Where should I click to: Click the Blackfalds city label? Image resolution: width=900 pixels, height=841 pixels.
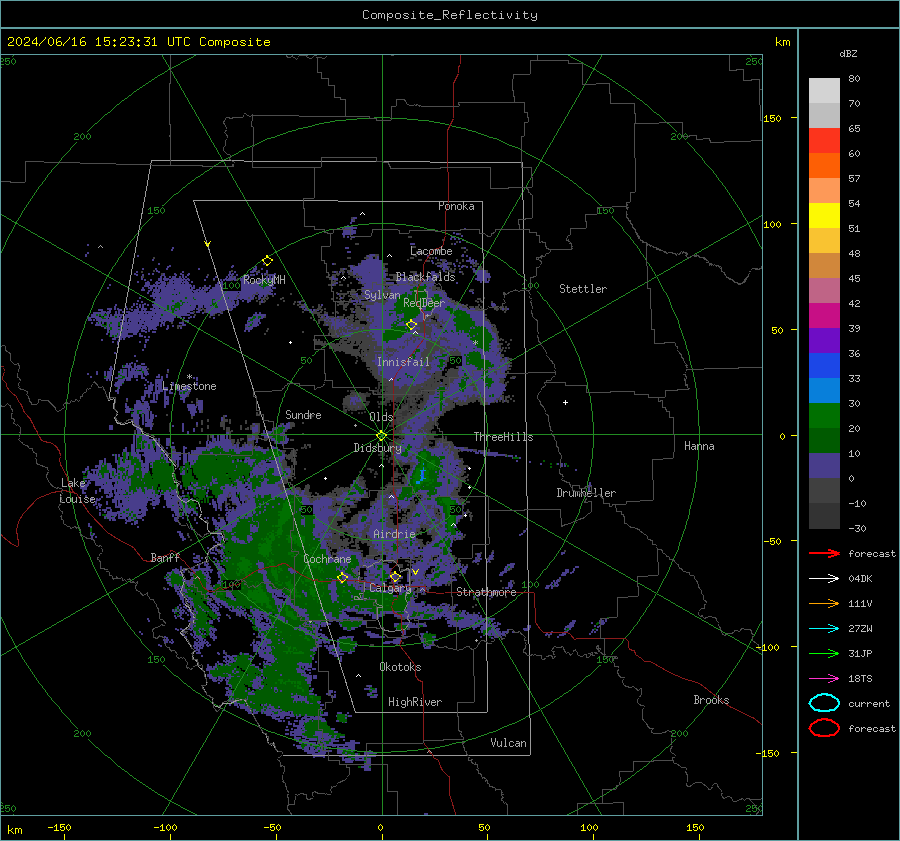click(x=425, y=277)
